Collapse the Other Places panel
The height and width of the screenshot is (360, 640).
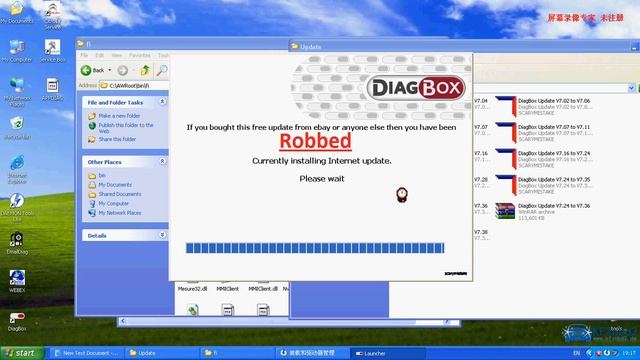(162, 162)
